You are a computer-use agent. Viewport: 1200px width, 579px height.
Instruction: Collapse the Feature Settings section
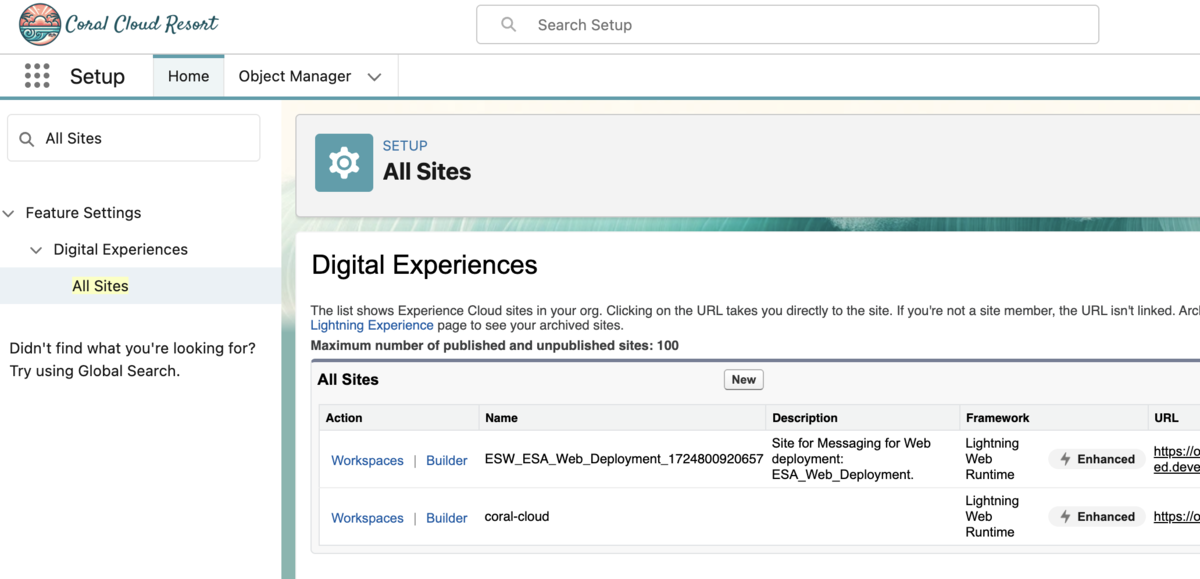click(x=9, y=213)
